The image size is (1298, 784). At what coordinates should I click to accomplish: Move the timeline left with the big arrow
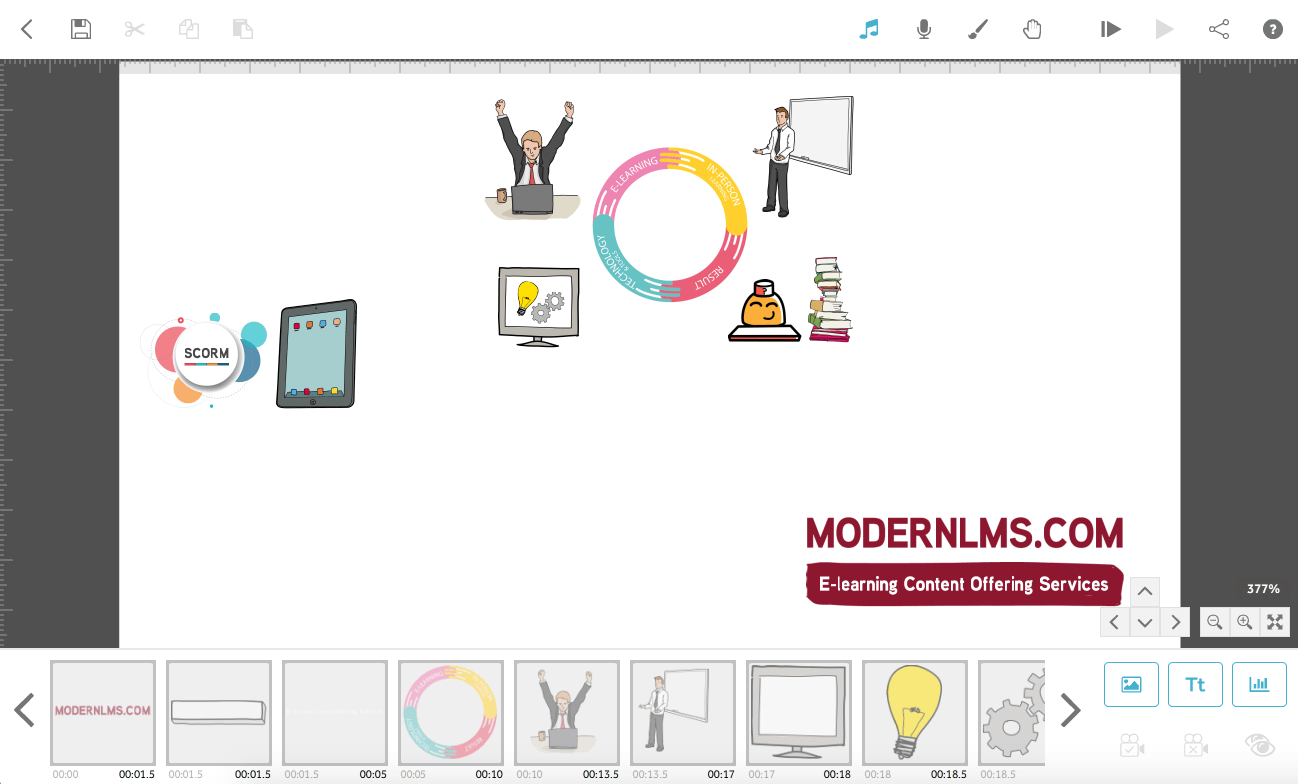point(24,710)
